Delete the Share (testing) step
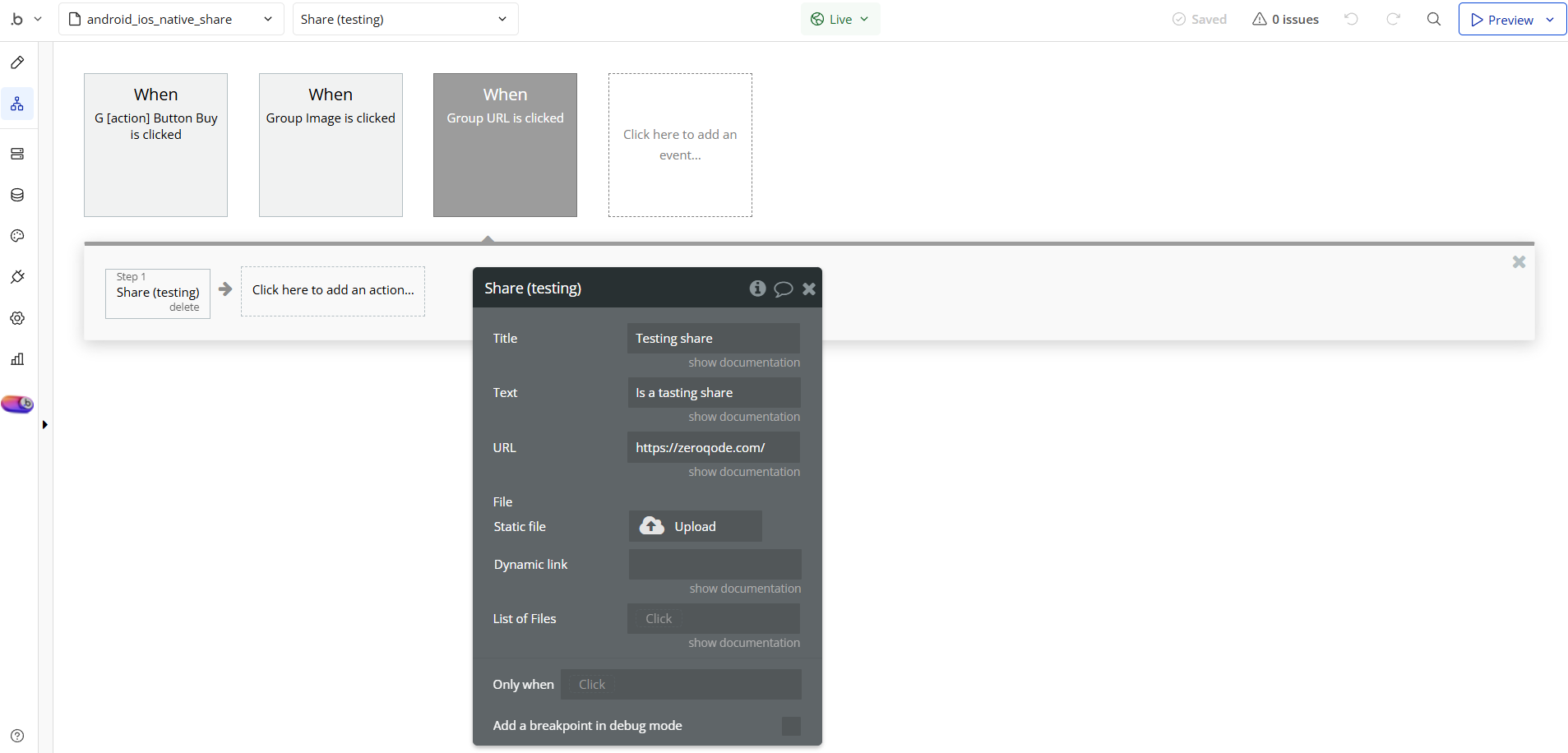 (184, 306)
